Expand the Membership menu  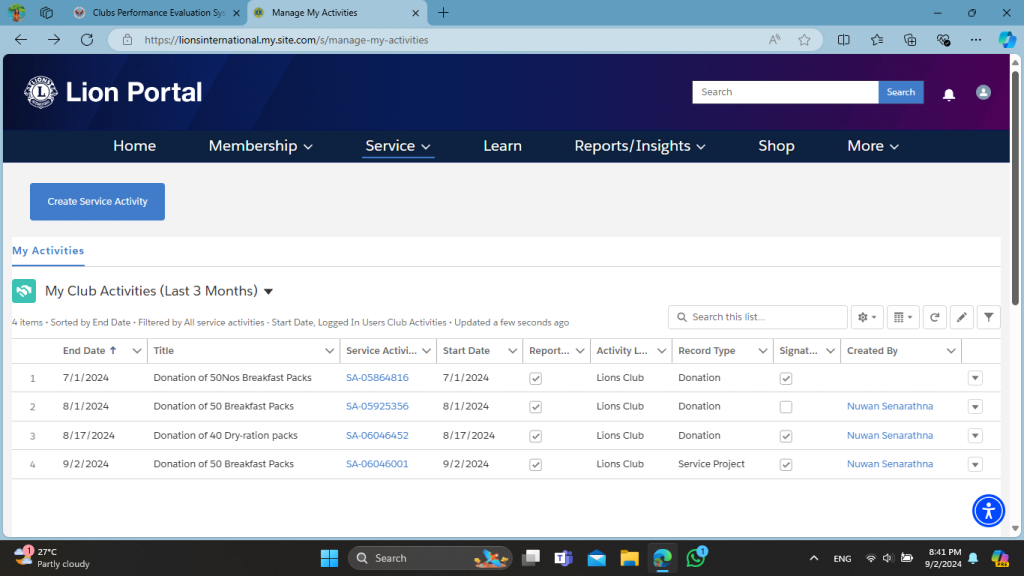pos(261,146)
